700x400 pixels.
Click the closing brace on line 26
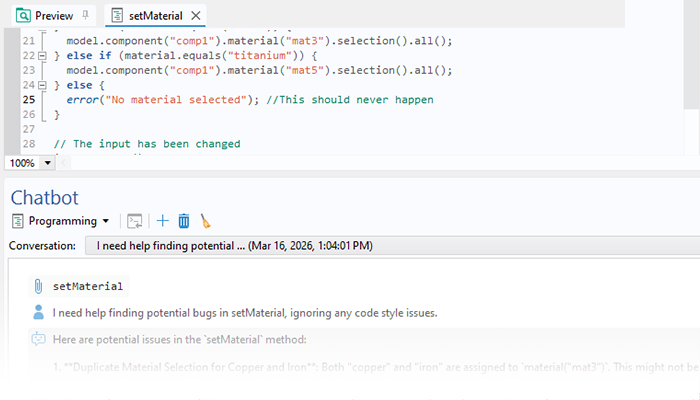[x=57, y=114]
